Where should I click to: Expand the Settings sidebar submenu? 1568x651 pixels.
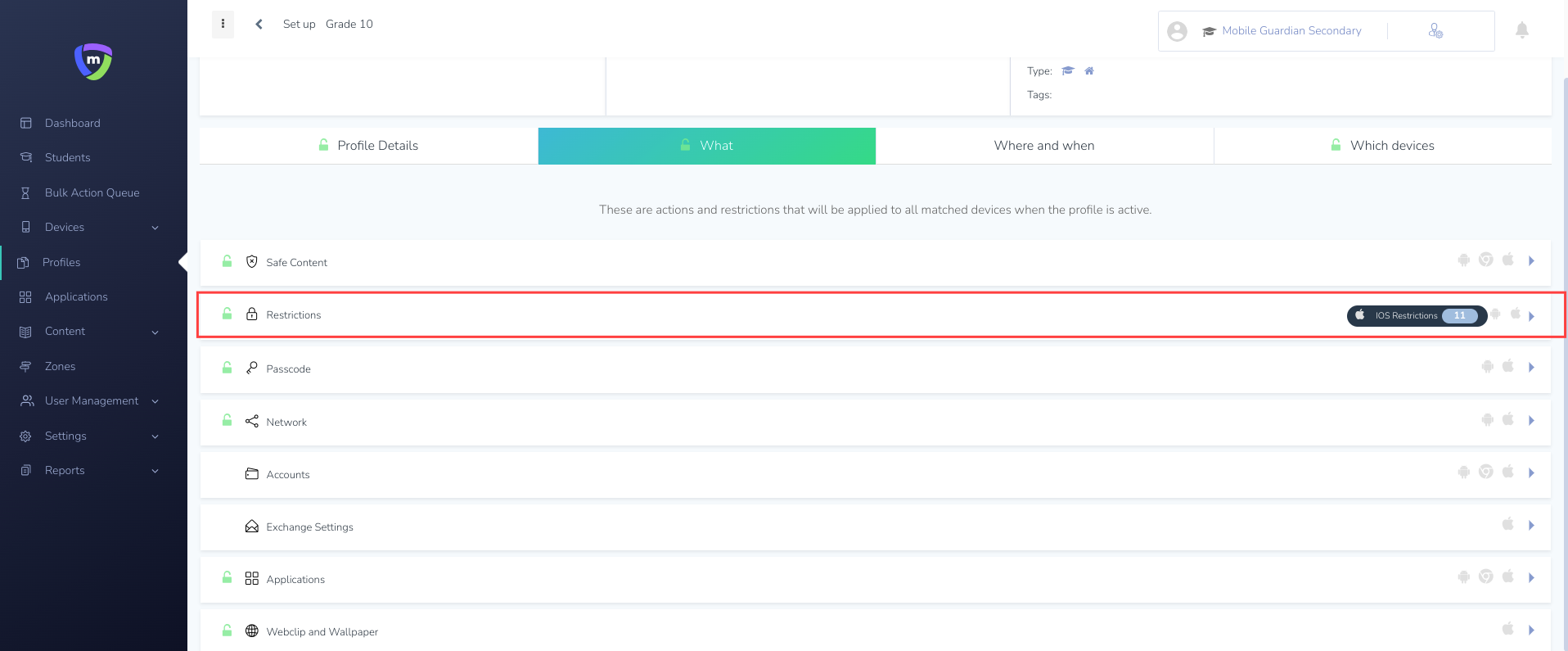(155, 436)
